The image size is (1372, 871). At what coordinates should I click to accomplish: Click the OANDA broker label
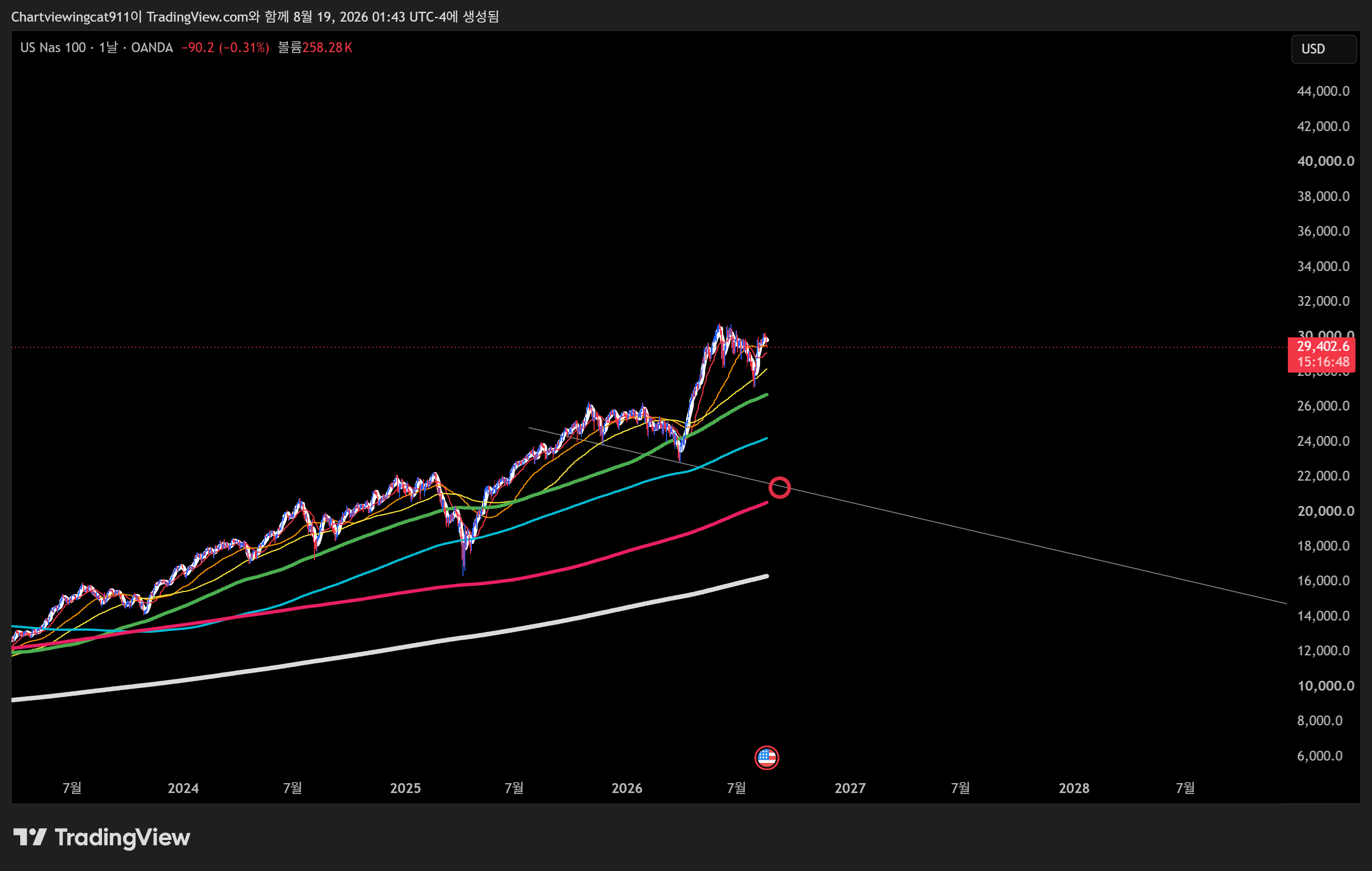tap(152, 48)
